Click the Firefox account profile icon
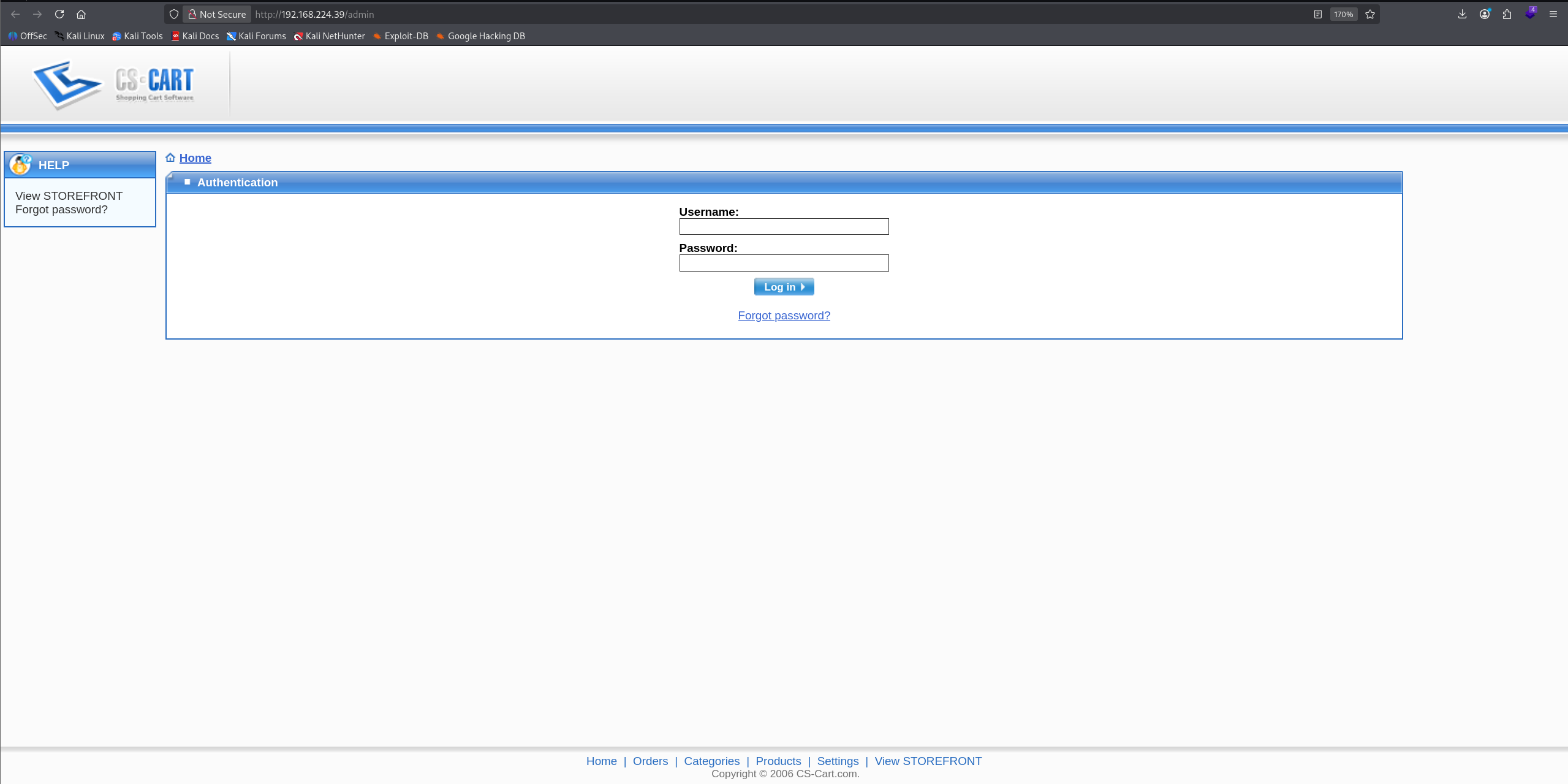Image resolution: width=1568 pixels, height=784 pixels. click(1484, 14)
